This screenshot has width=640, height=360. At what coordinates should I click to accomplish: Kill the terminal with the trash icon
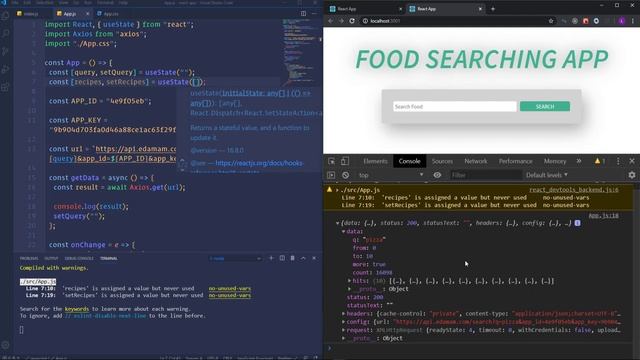(293, 258)
